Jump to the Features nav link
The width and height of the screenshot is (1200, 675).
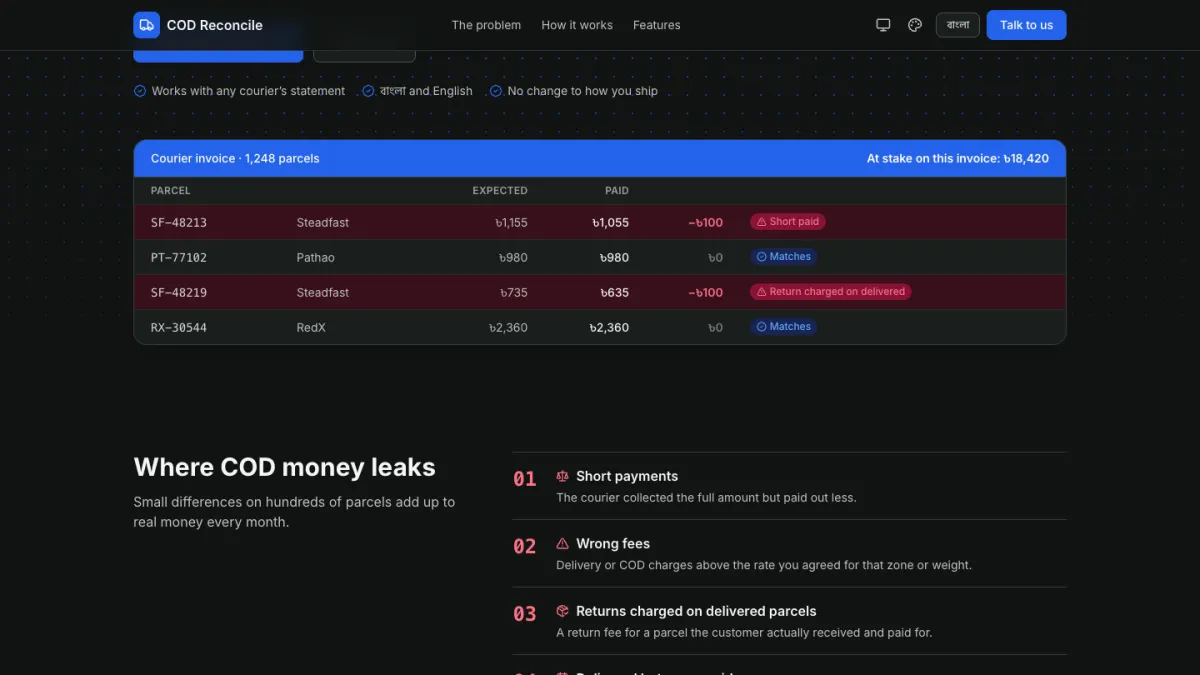pos(657,25)
